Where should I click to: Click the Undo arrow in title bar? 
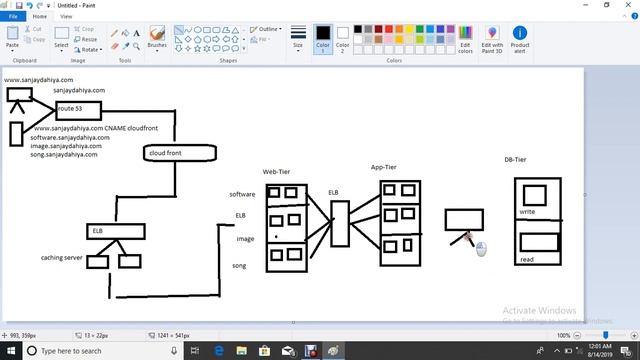29,5
